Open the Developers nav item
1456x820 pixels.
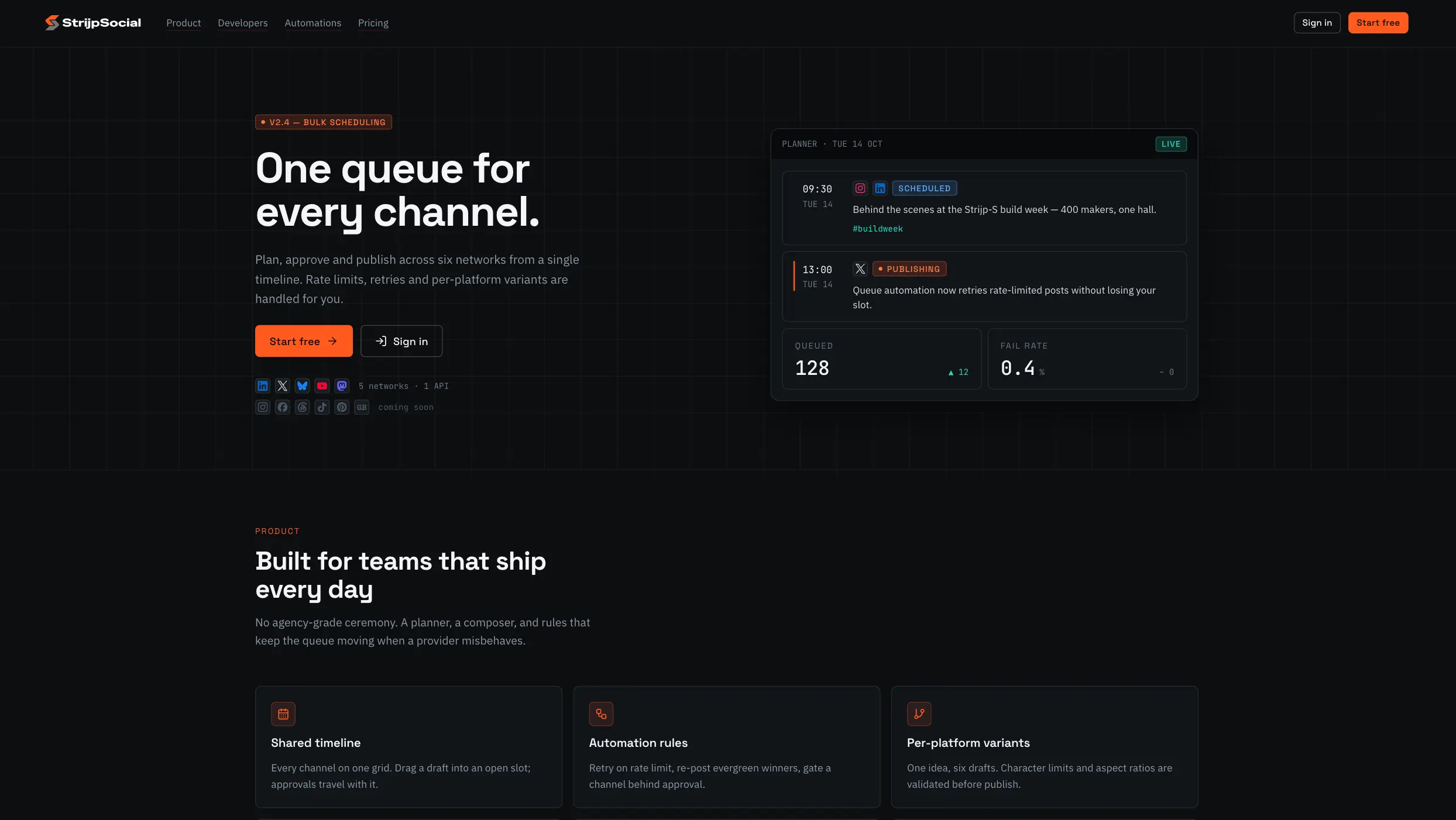[243, 23]
